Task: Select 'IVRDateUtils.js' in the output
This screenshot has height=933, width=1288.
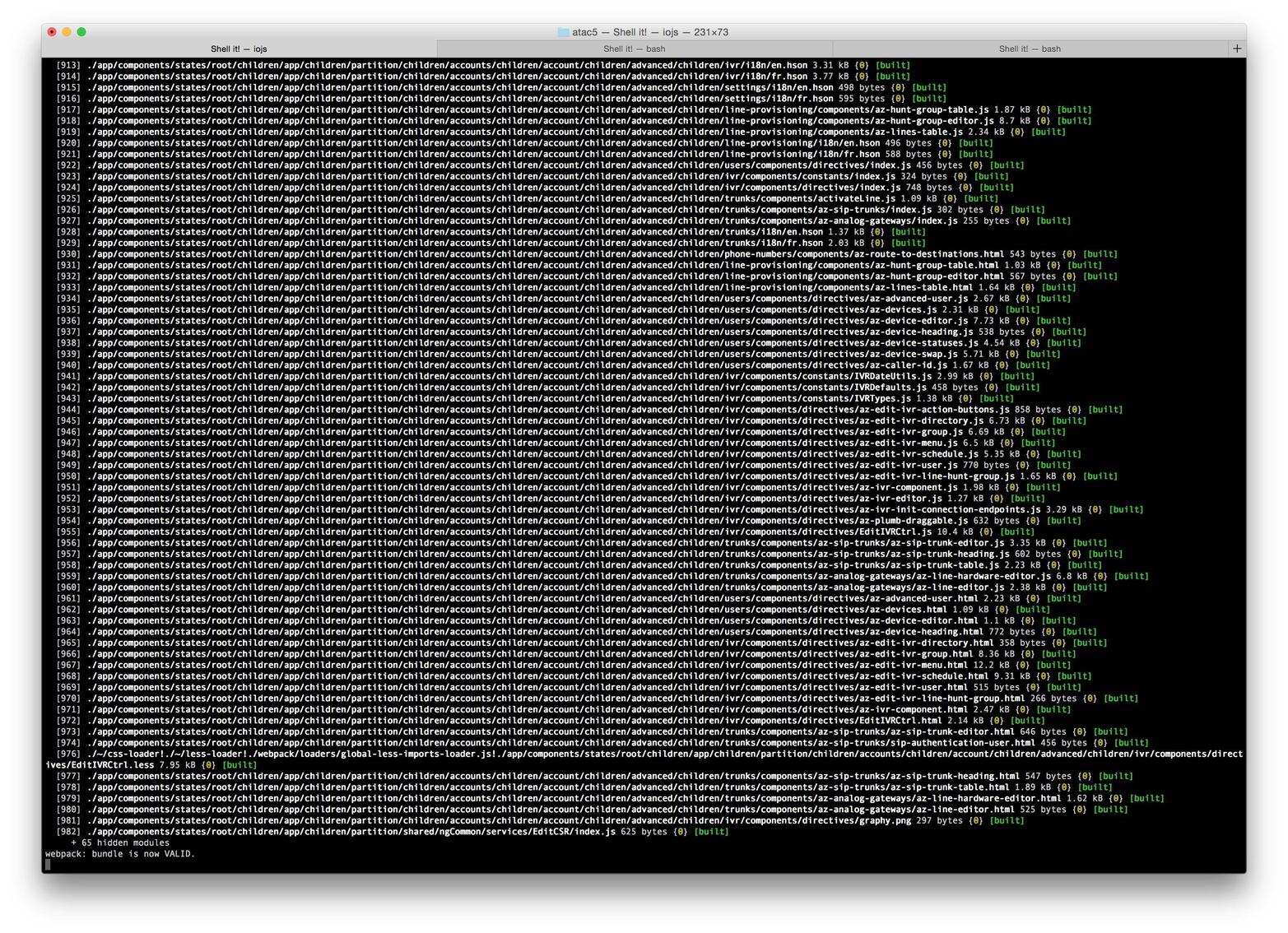Action: point(893,376)
